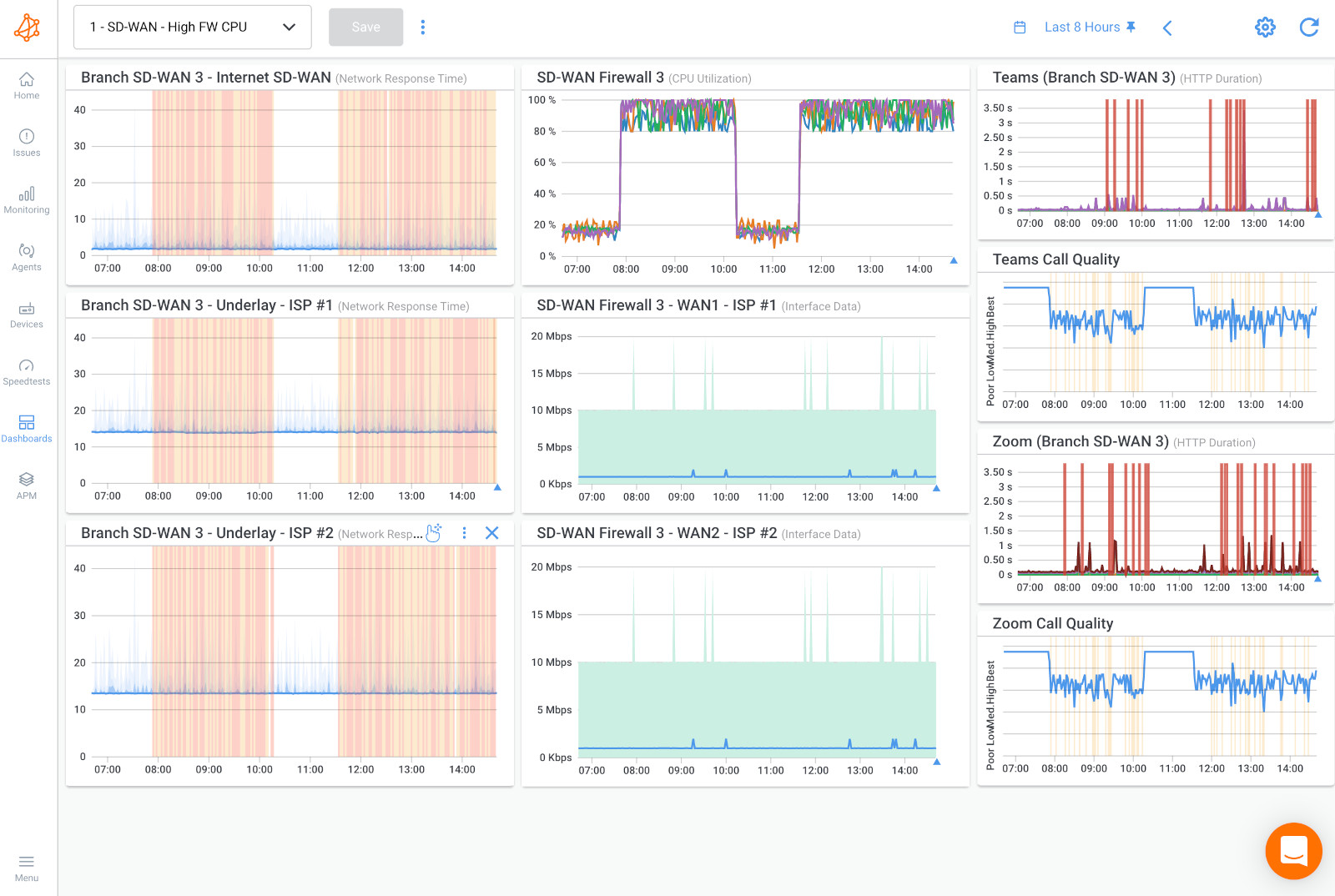The height and width of the screenshot is (896, 1335).
Task: Open the APM section
Action: coord(27,486)
